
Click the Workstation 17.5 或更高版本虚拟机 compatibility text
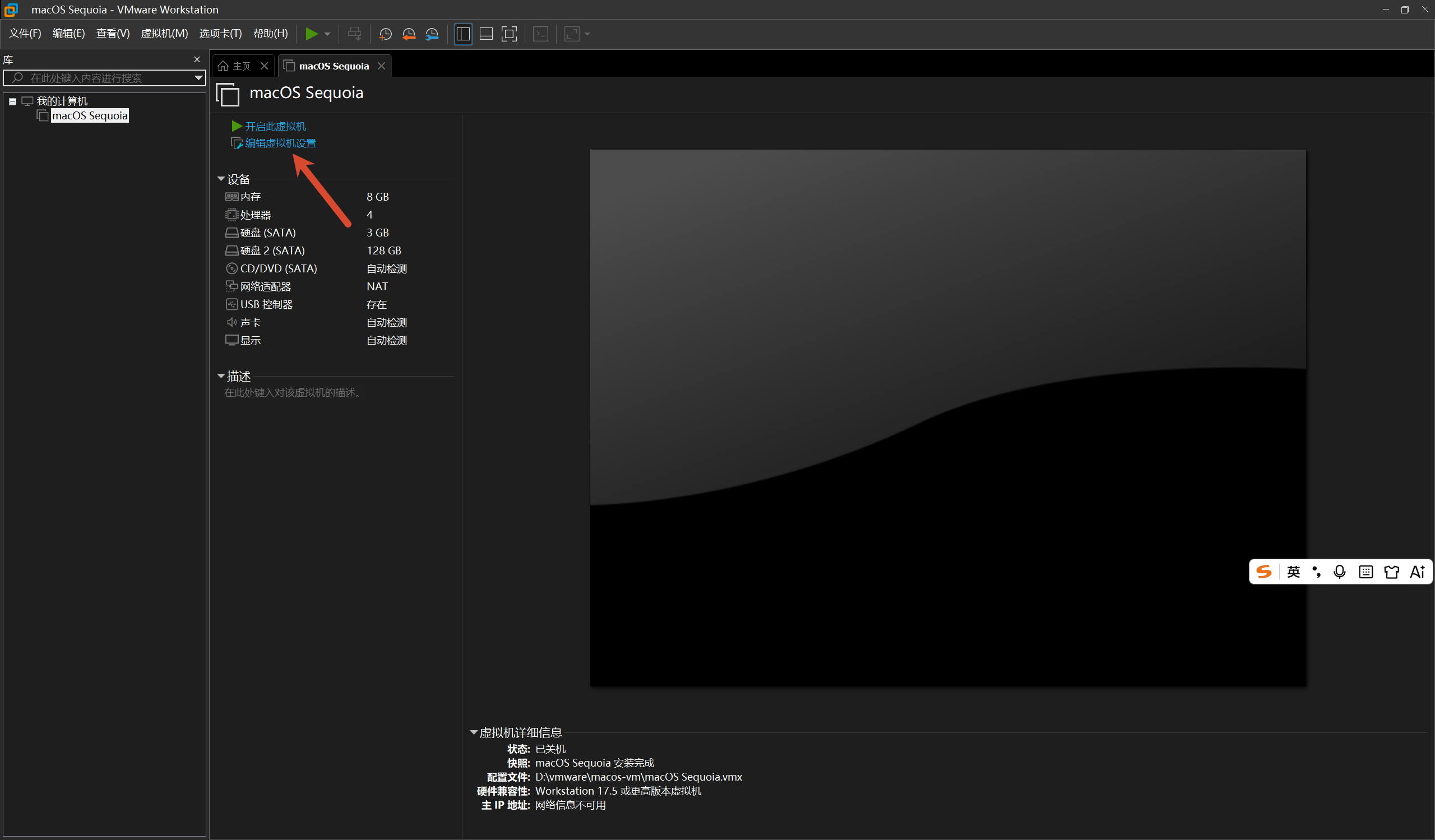click(x=618, y=791)
